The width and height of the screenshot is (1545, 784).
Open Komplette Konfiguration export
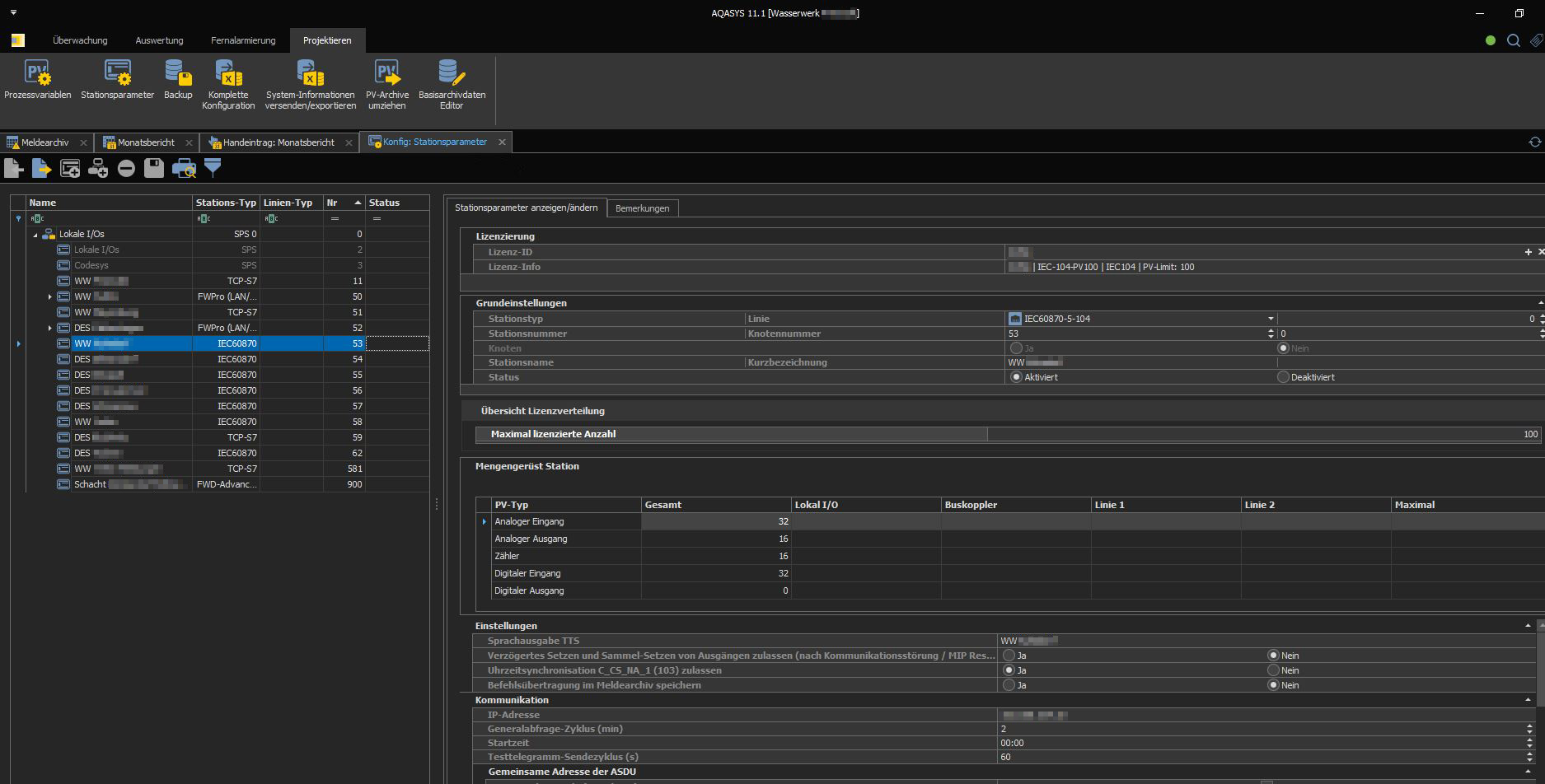[228, 74]
